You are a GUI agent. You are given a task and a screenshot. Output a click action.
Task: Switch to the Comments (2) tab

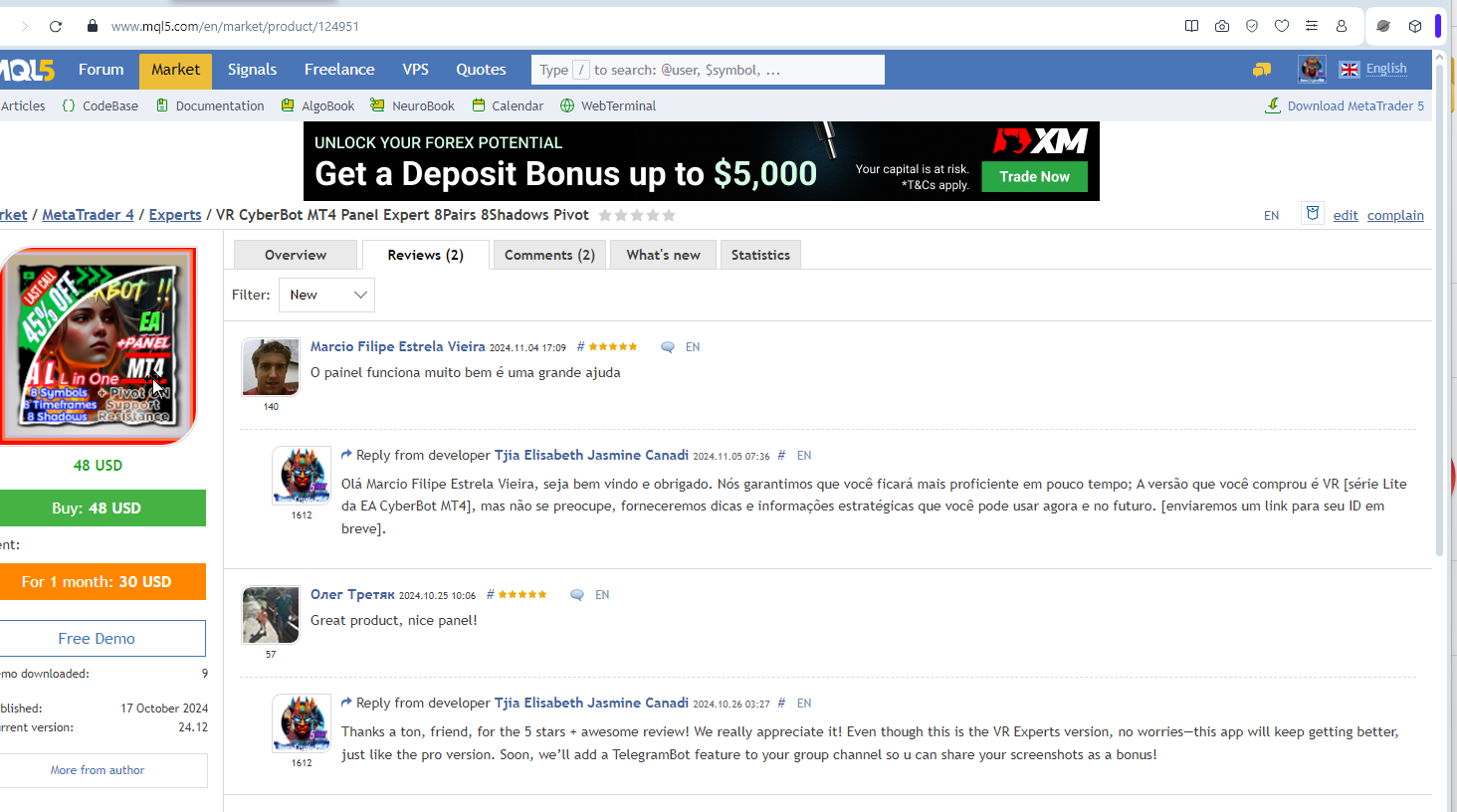pyautogui.click(x=549, y=255)
